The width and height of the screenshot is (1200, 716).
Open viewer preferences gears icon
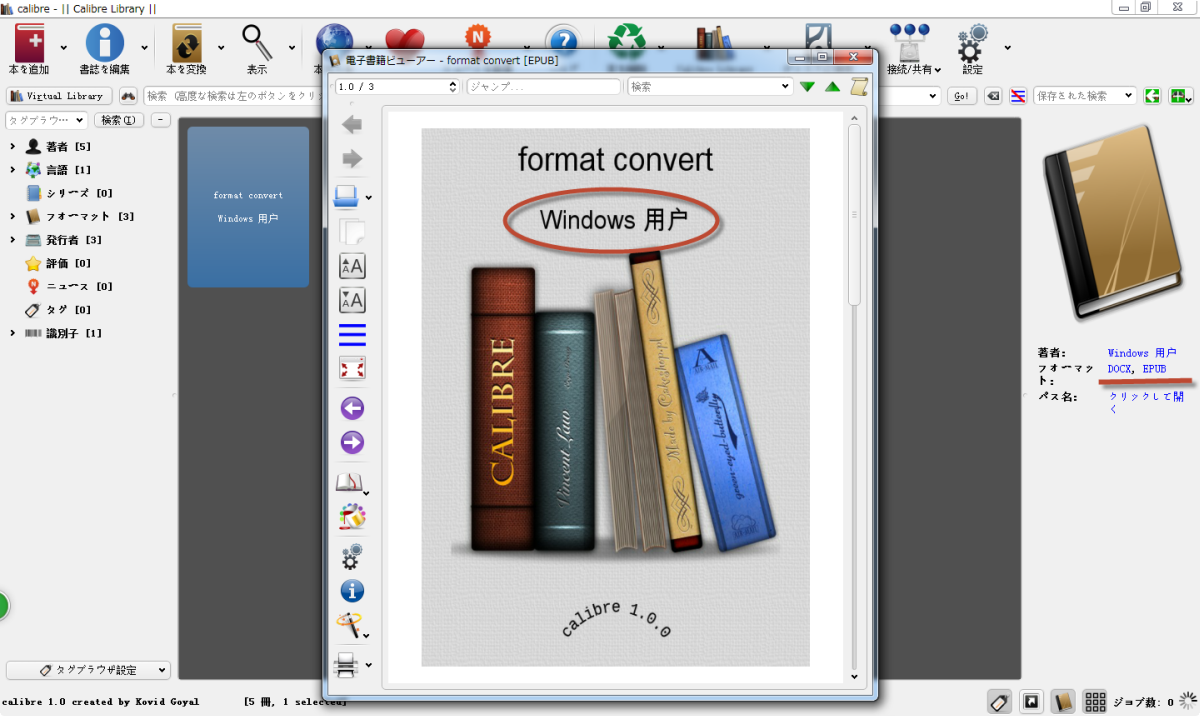click(x=352, y=557)
